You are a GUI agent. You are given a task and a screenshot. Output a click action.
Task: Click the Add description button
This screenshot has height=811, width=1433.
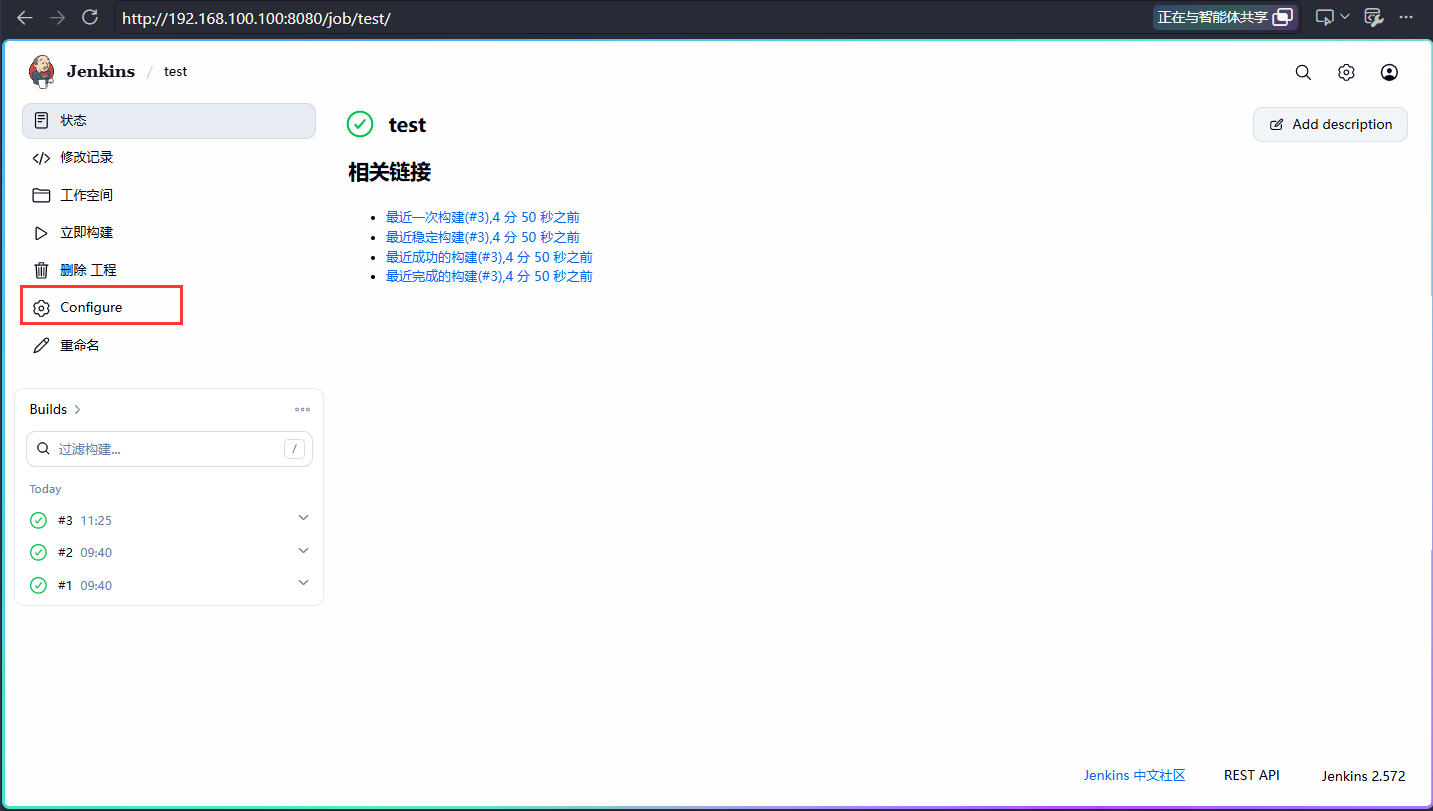[x=1330, y=125]
